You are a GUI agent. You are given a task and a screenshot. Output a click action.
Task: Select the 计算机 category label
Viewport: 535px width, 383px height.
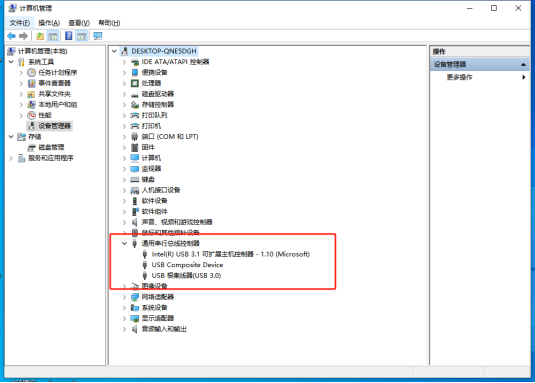pos(151,158)
